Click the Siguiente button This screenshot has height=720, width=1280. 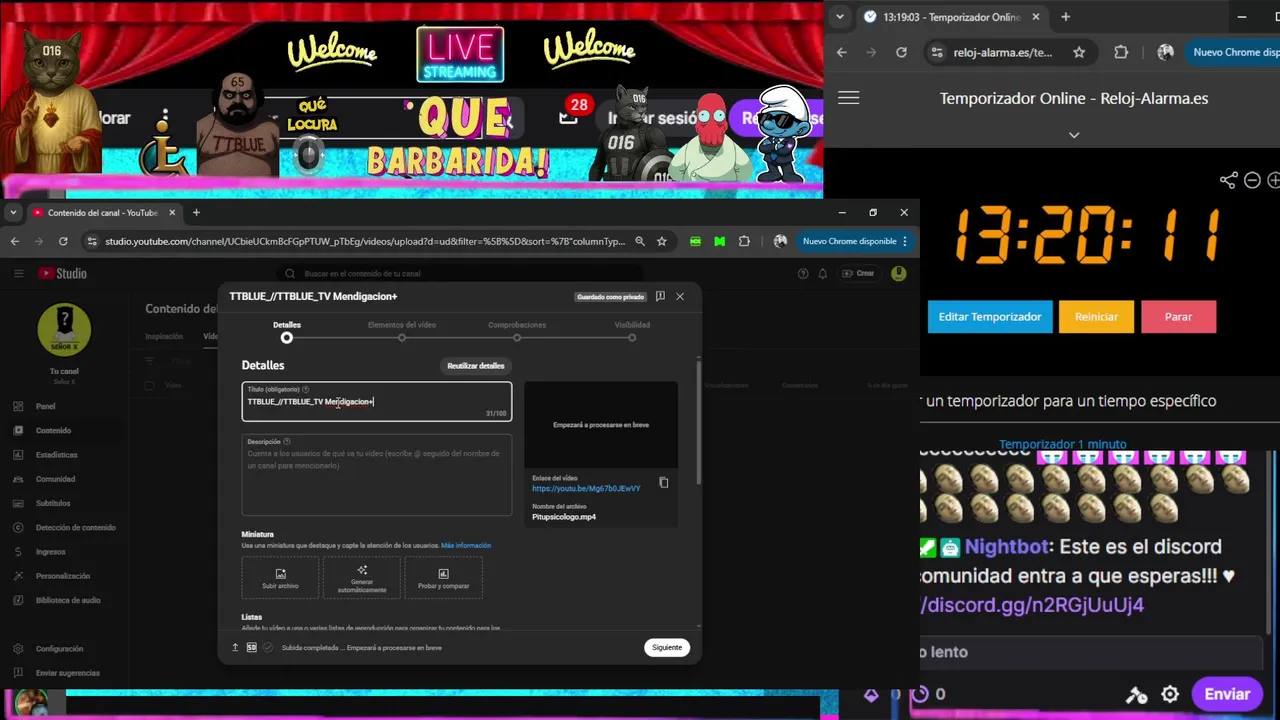tap(667, 647)
